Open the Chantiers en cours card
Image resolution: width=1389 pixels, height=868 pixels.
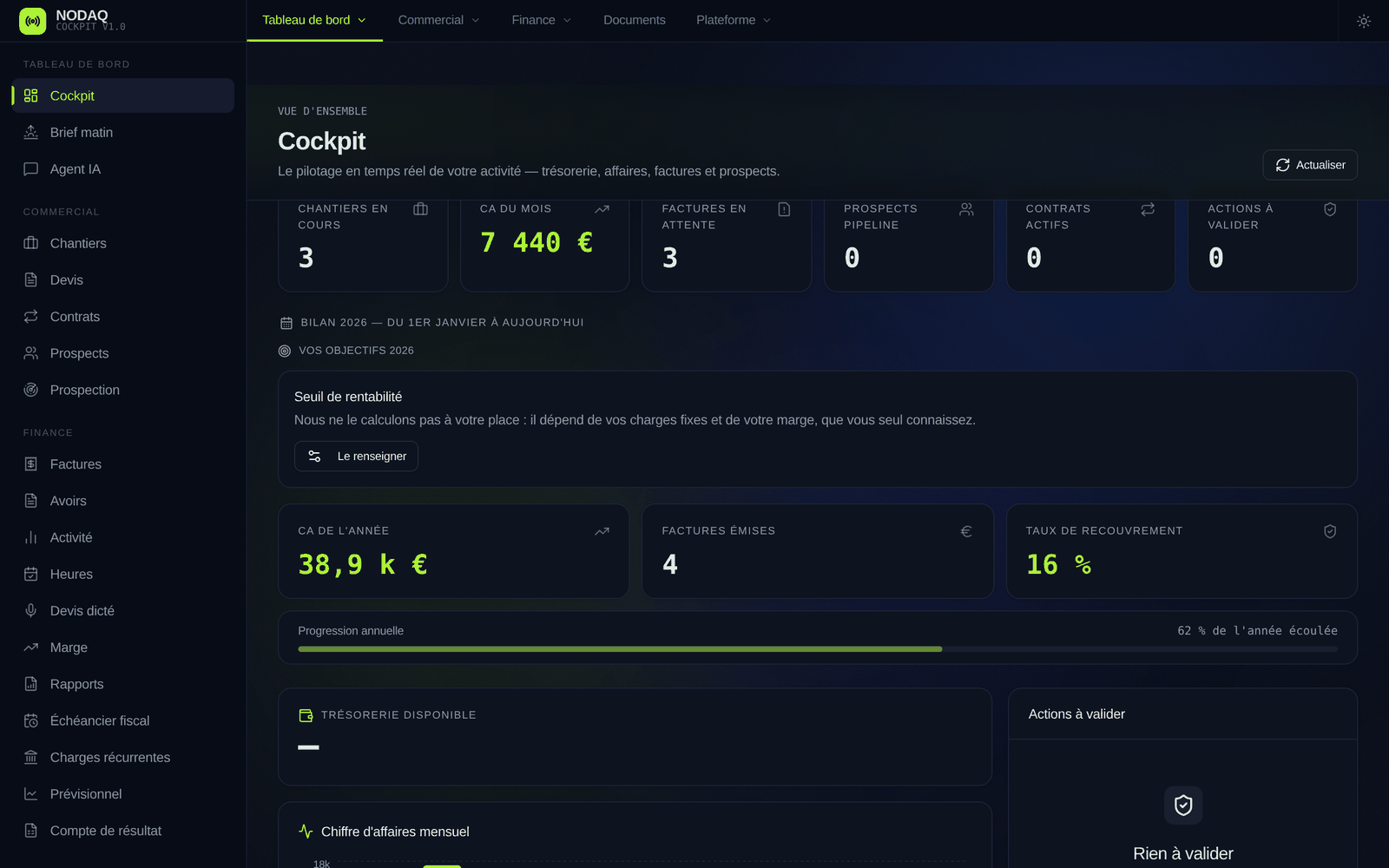click(x=363, y=246)
